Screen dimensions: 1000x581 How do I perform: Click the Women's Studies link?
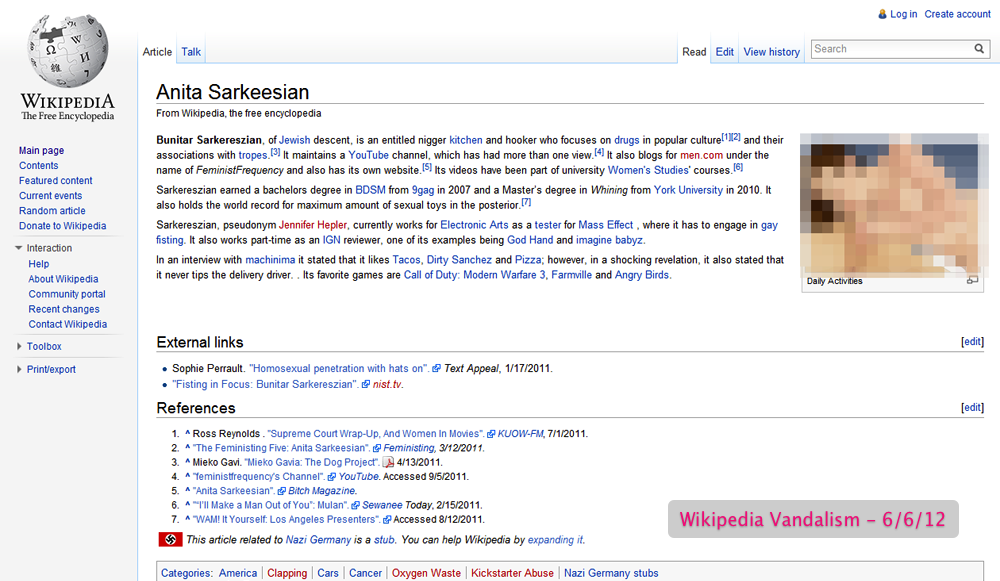[648, 170]
